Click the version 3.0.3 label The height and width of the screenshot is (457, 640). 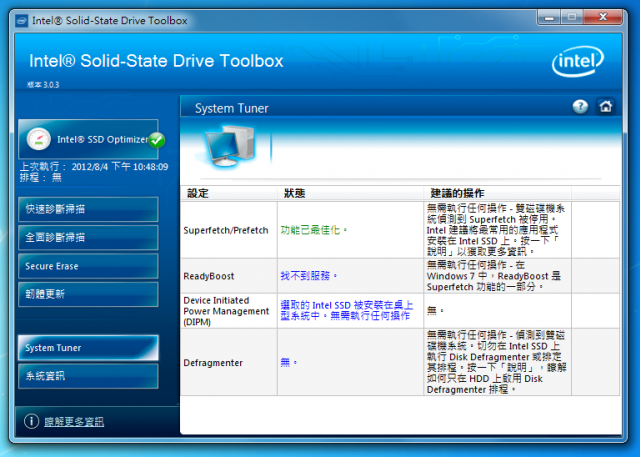[x=43, y=85]
